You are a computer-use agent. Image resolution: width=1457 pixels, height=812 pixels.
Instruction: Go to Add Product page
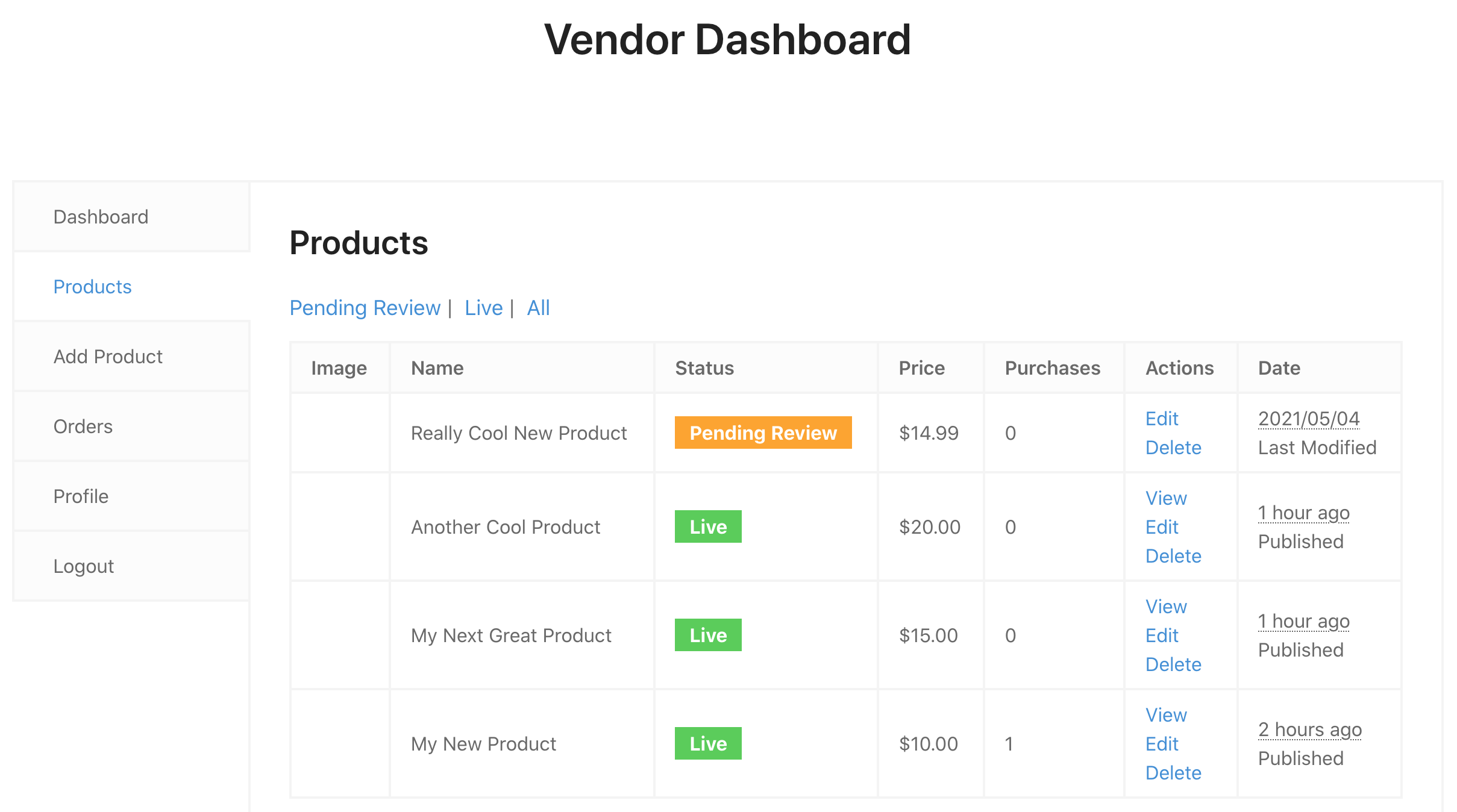click(108, 357)
